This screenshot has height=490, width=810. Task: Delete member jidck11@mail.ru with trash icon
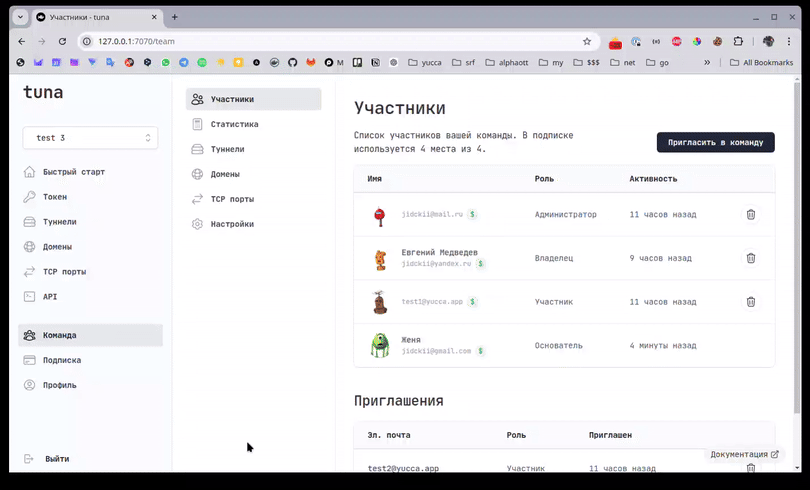tap(750, 214)
